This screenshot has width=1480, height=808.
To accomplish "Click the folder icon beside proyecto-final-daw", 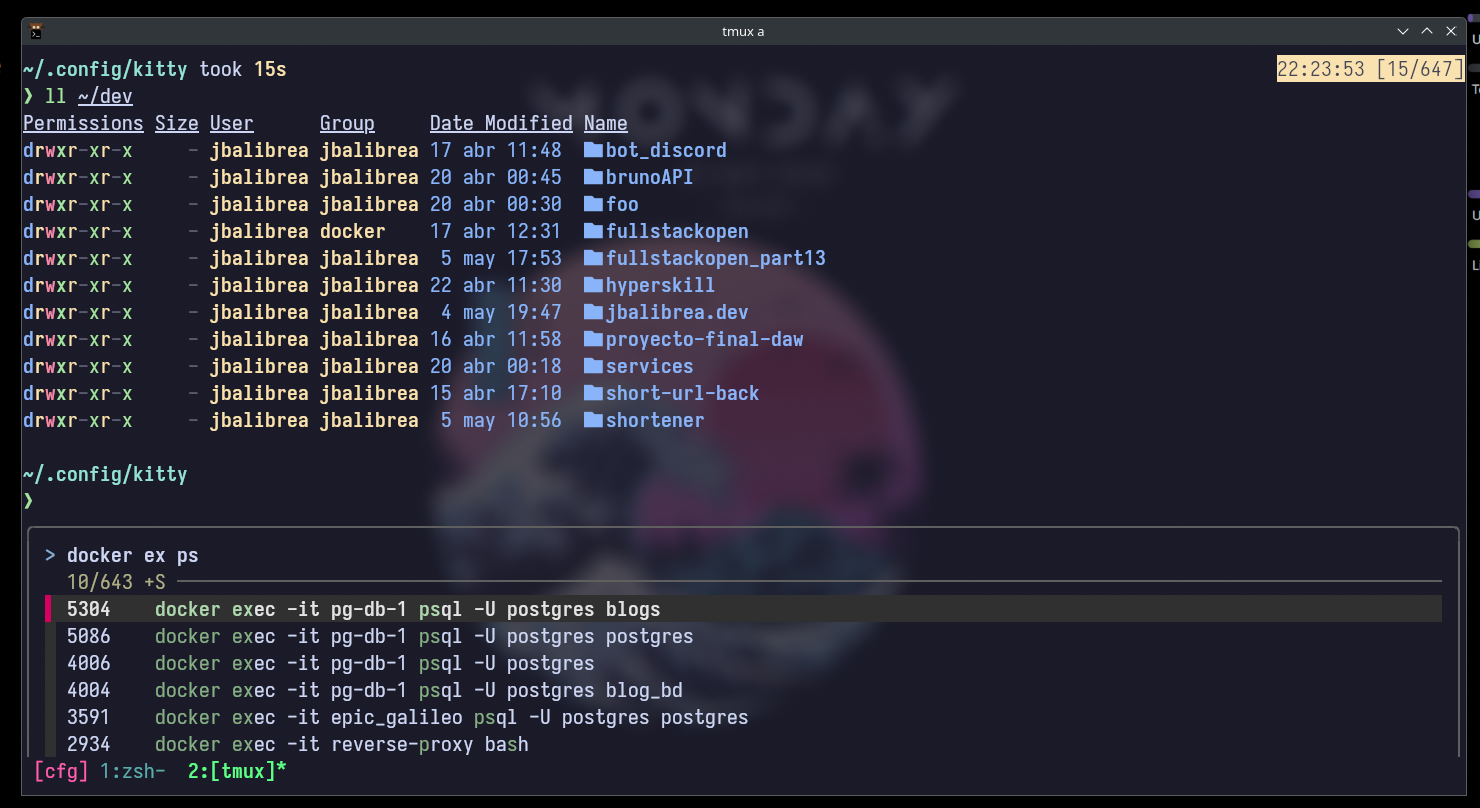I will pos(593,339).
